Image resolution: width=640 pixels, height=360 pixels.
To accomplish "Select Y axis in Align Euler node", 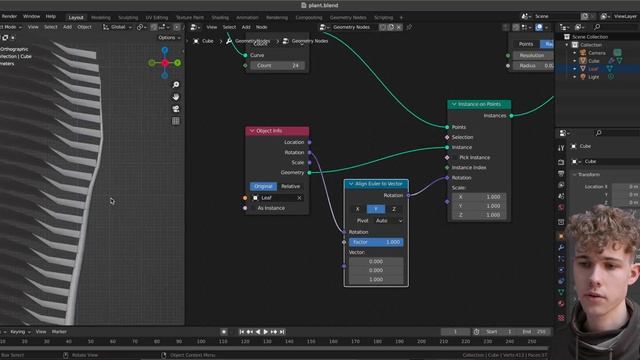I will point(376,209).
